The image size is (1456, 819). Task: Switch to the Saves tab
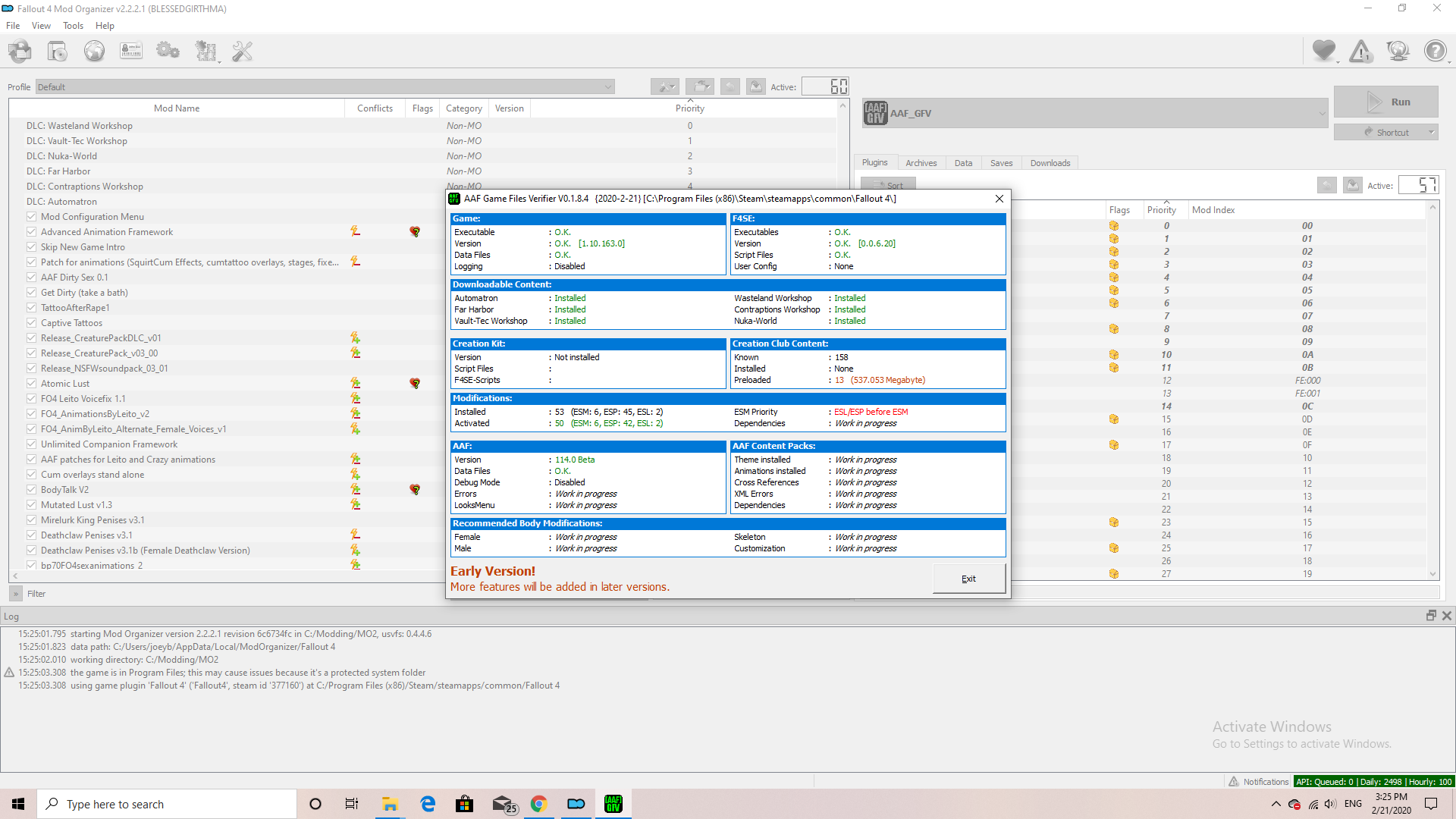point(1001,162)
